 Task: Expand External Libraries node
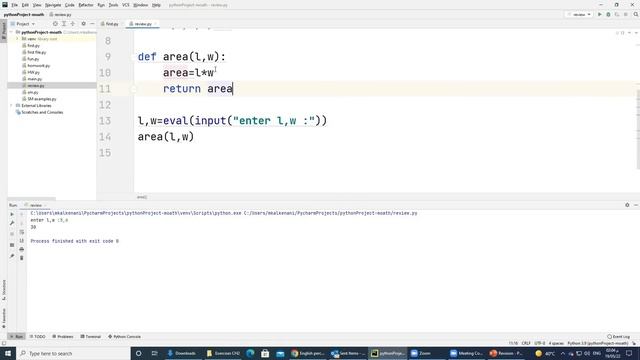[11, 106]
